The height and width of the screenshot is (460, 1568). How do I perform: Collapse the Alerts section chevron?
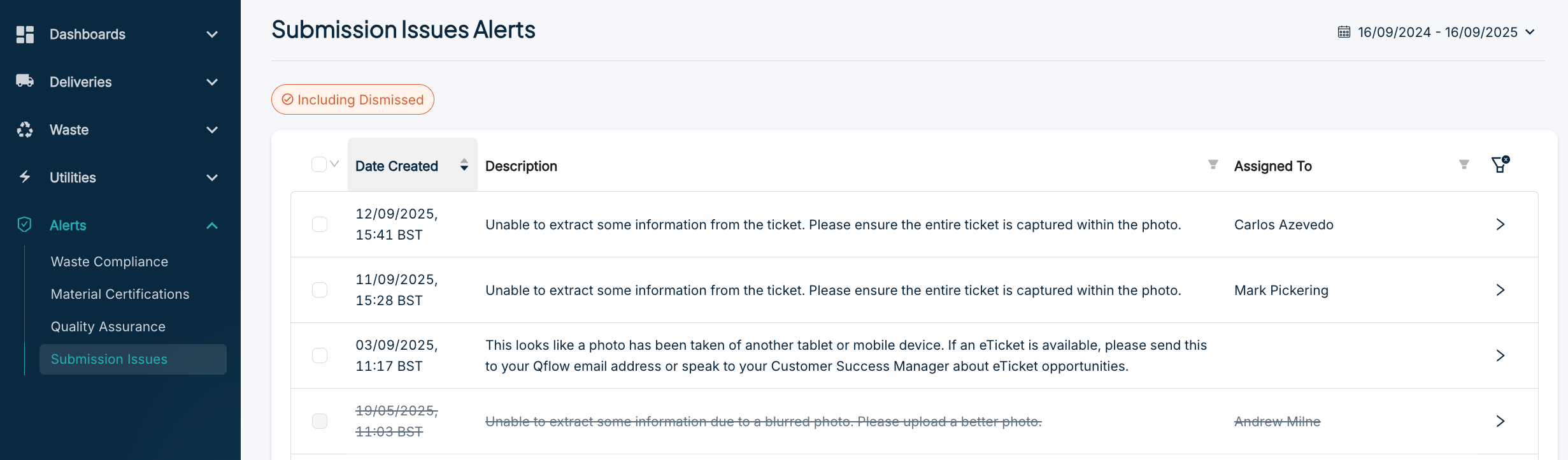(211, 225)
